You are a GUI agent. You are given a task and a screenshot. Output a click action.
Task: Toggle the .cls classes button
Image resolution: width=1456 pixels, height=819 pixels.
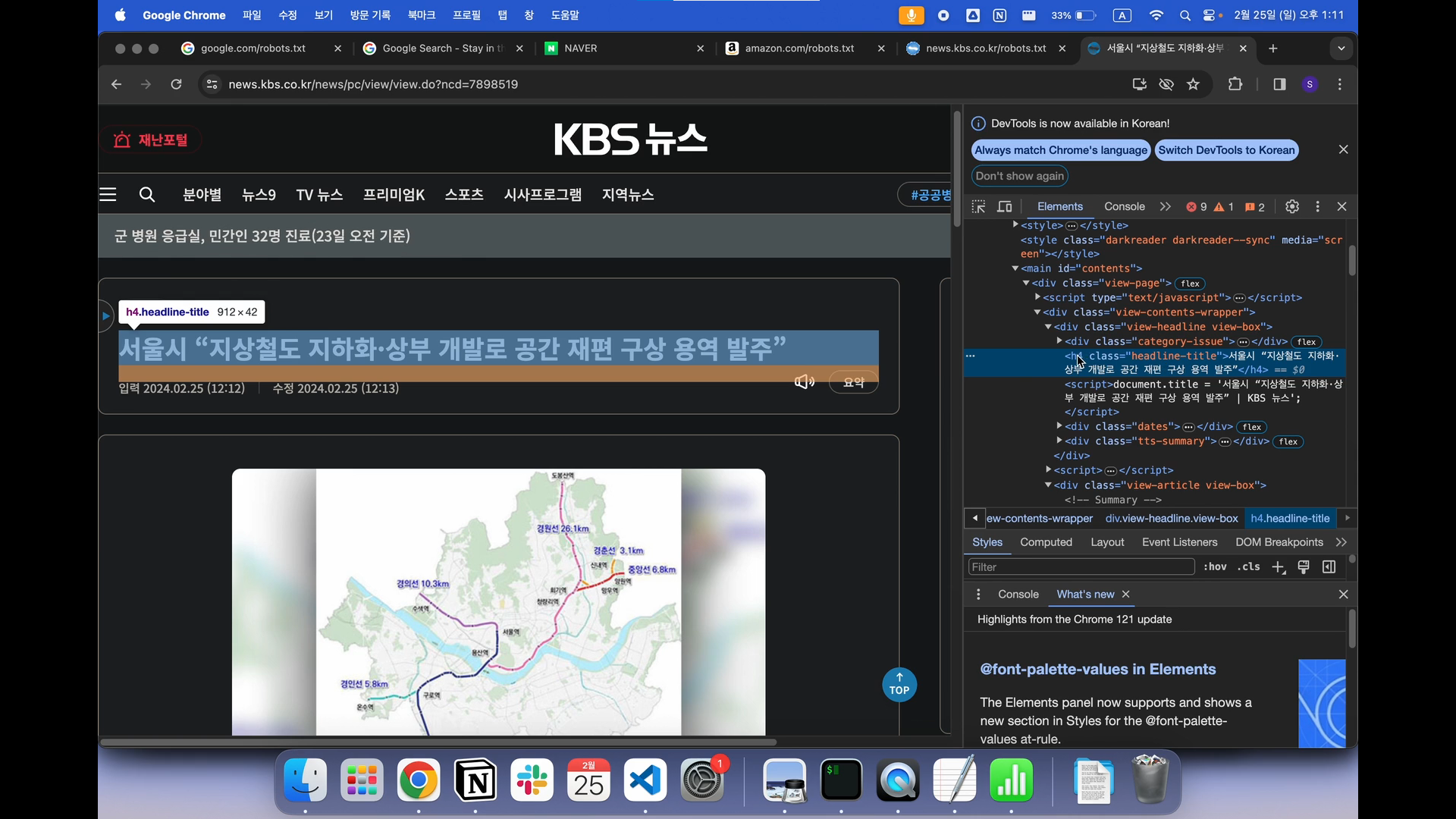click(1249, 567)
